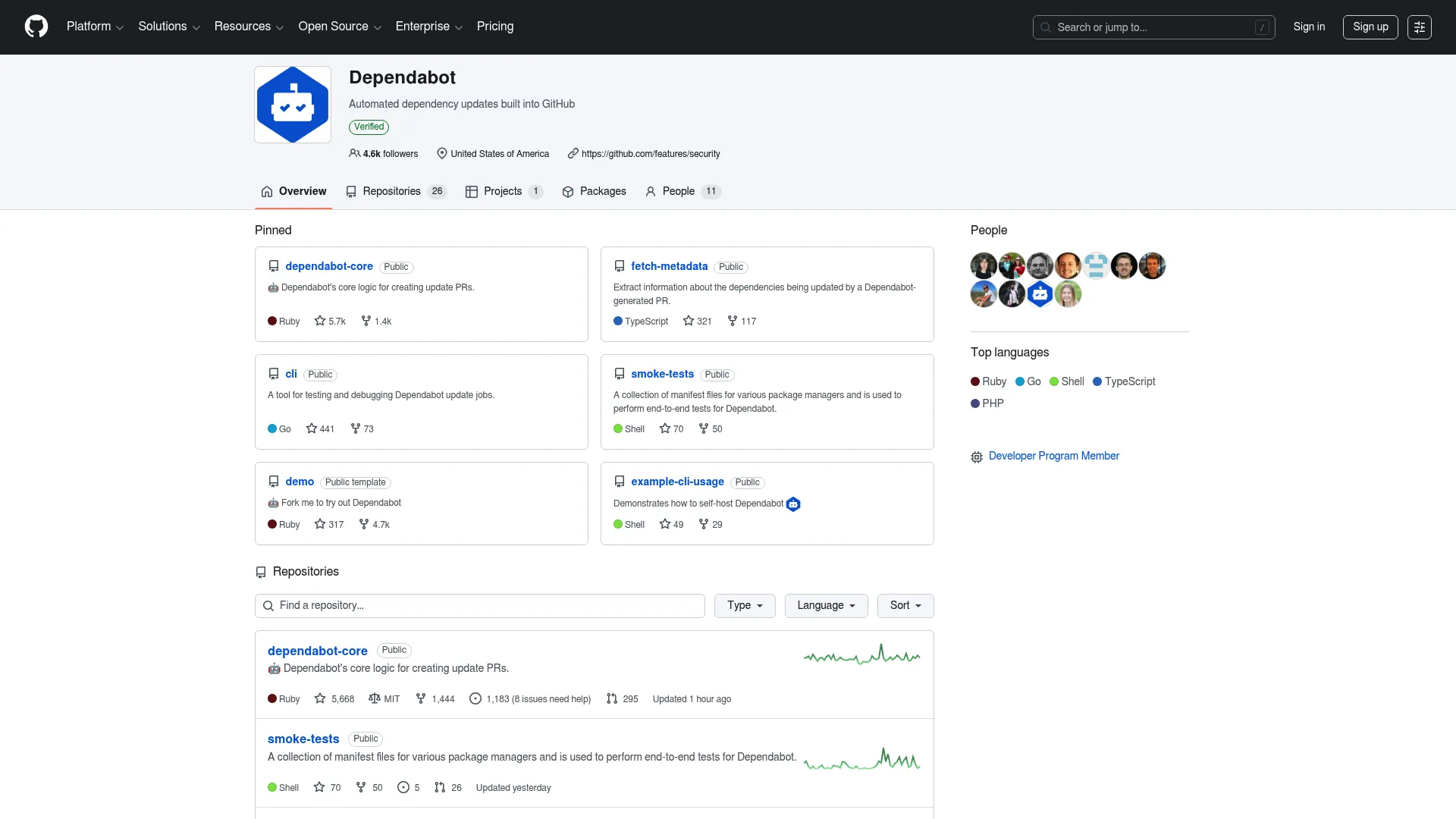Click the 49 stars on example-cli-usage card
This screenshot has height=819, width=1456.
coord(672,524)
